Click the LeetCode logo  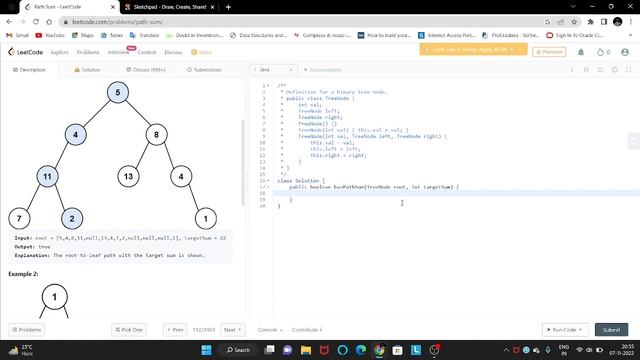(x=25, y=52)
